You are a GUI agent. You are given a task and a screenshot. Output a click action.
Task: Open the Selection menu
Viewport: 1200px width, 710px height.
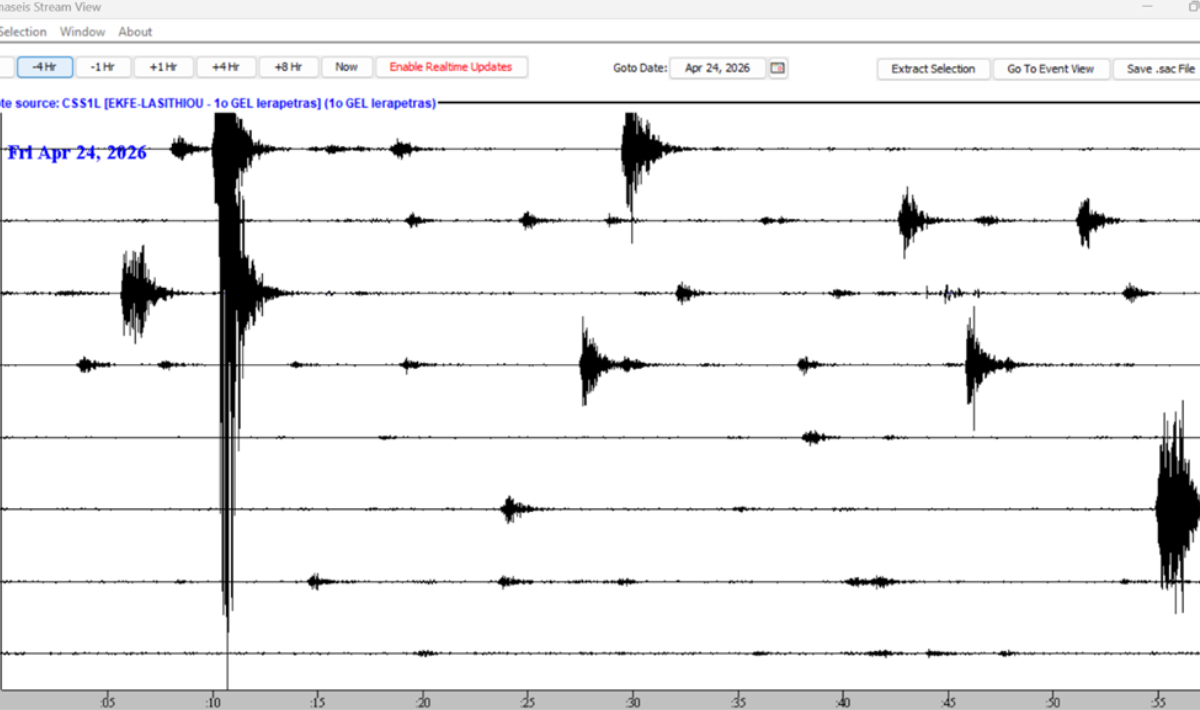22,32
